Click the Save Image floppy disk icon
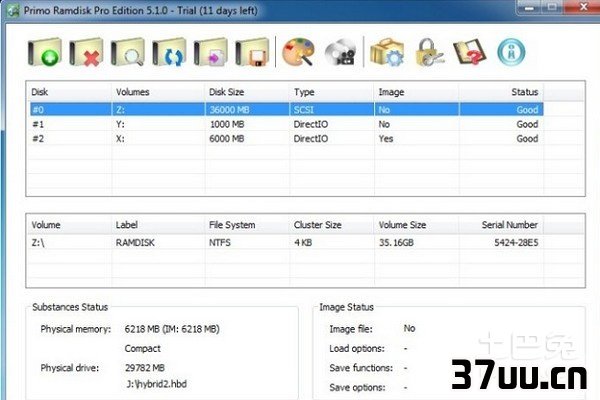 coord(252,52)
